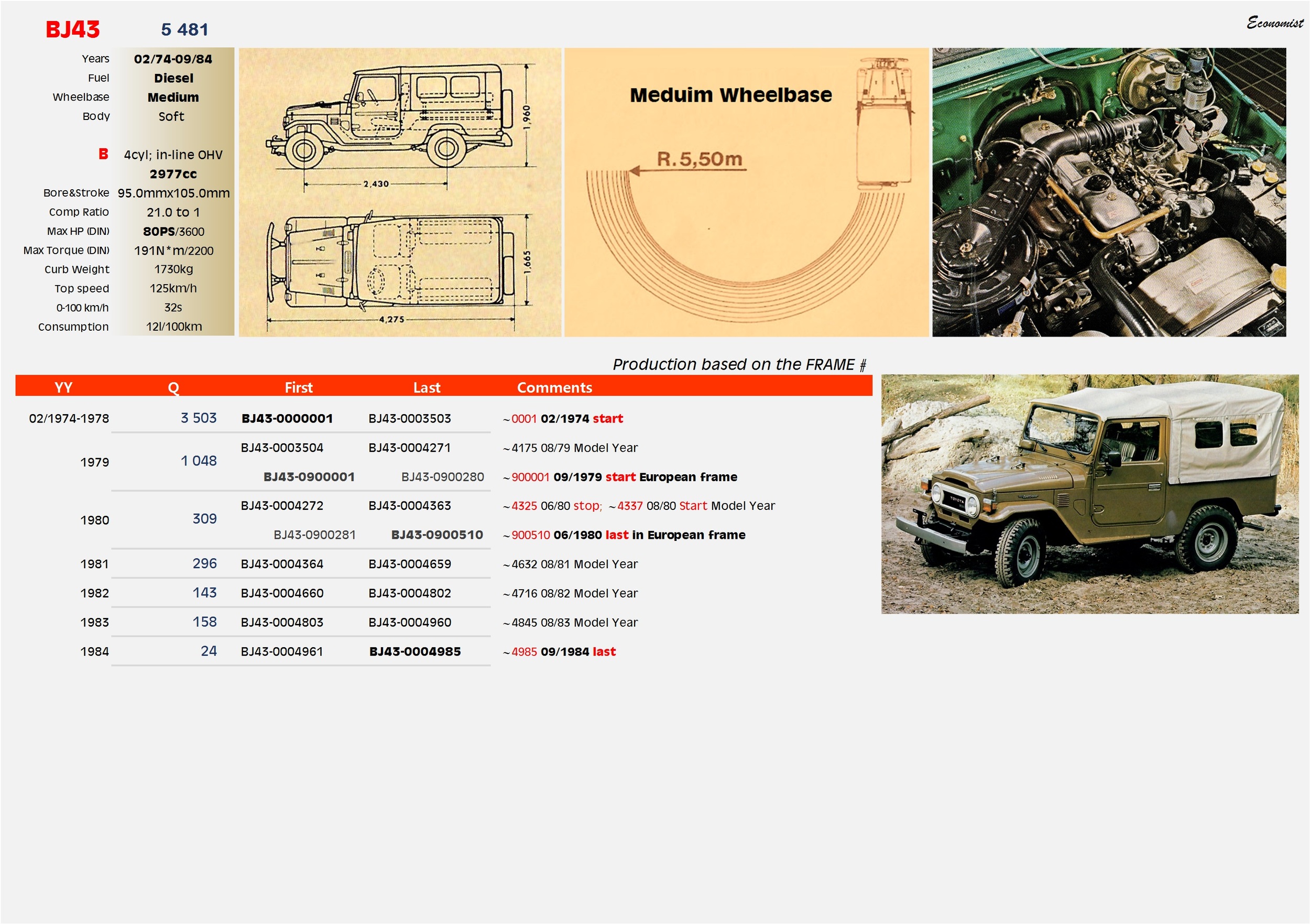This screenshot has width=1310, height=924.
Task: Click the displacement value 2977cc
Action: click(x=173, y=174)
